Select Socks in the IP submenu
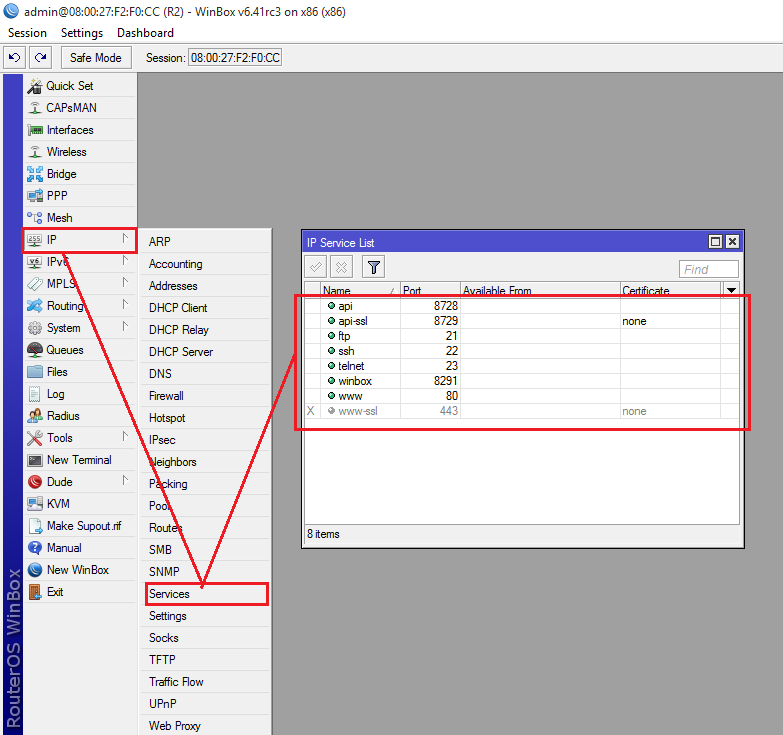 (205, 638)
